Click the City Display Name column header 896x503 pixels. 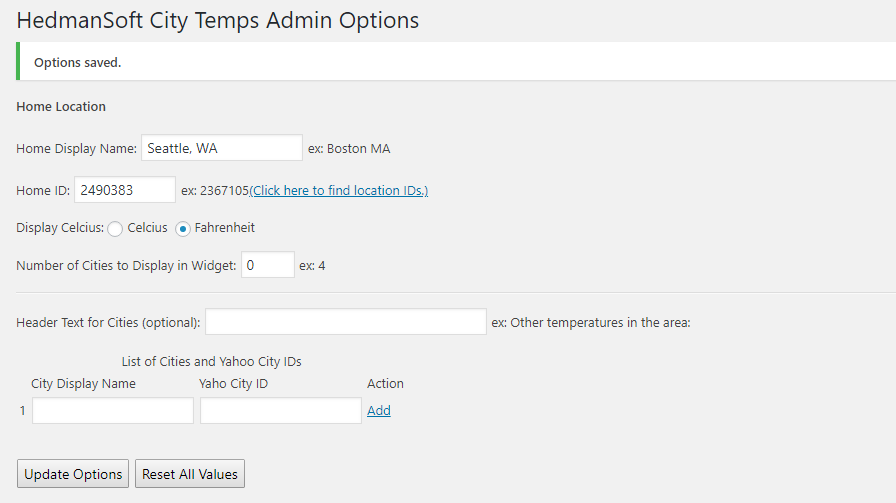[x=83, y=384]
